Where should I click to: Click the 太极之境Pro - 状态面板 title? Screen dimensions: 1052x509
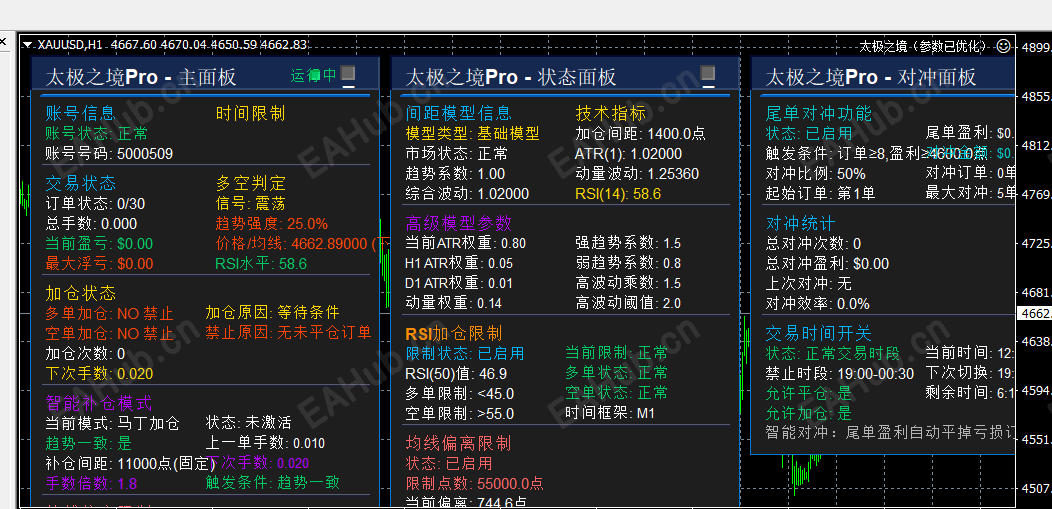pyautogui.click(x=511, y=77)
